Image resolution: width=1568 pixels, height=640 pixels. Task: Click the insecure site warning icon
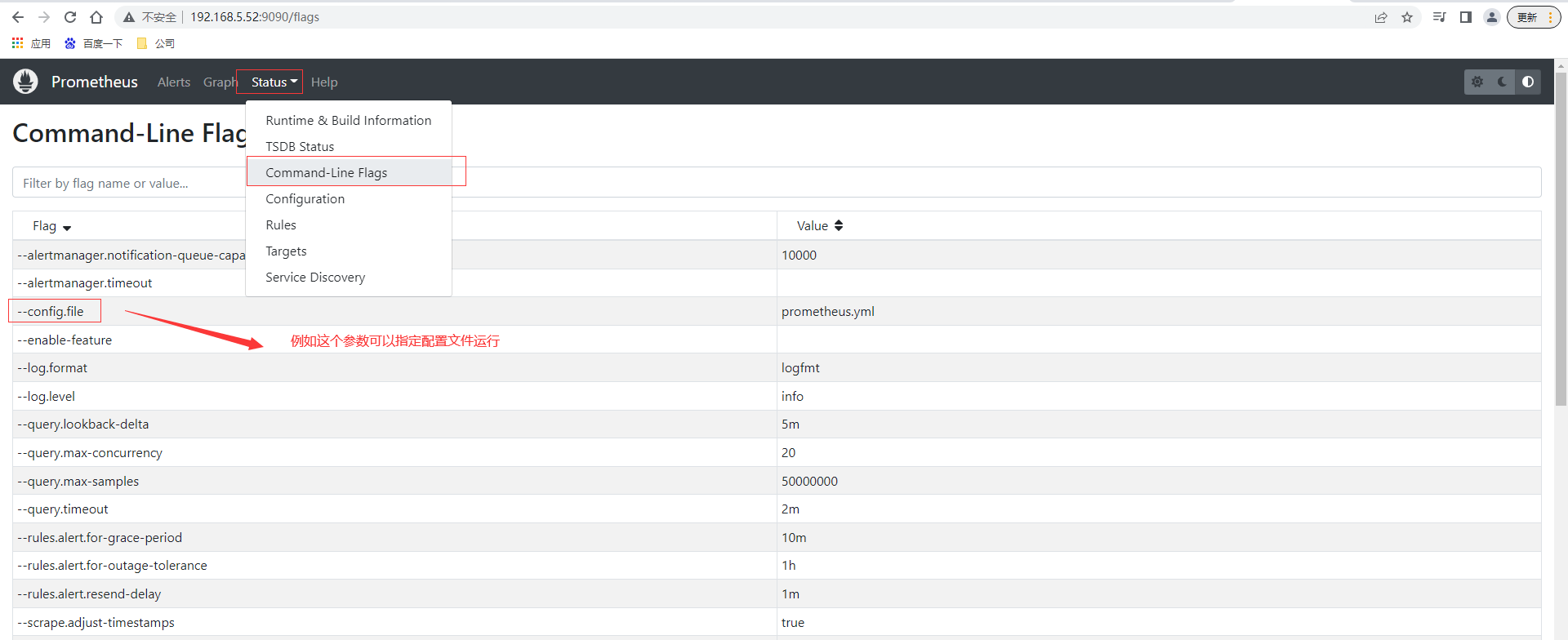click(129, 17)
